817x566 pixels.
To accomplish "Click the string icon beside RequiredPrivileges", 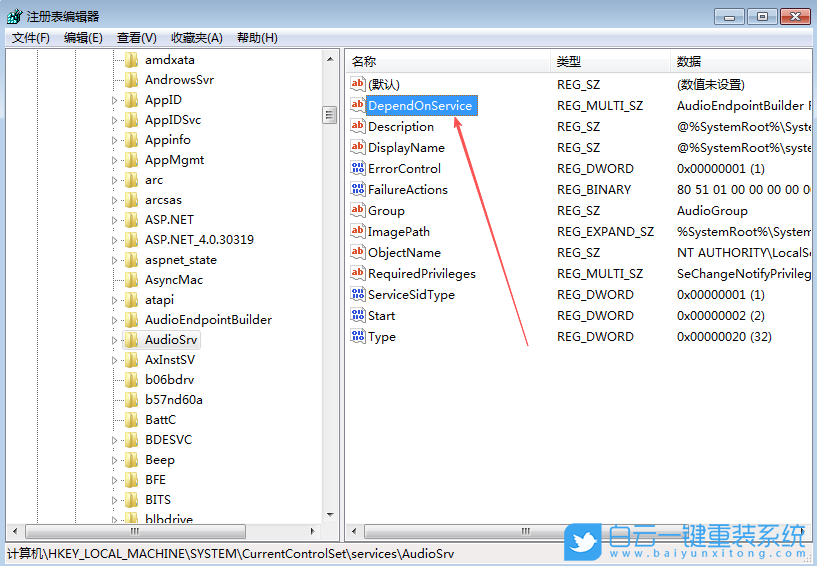I will [x=357, y=273].
